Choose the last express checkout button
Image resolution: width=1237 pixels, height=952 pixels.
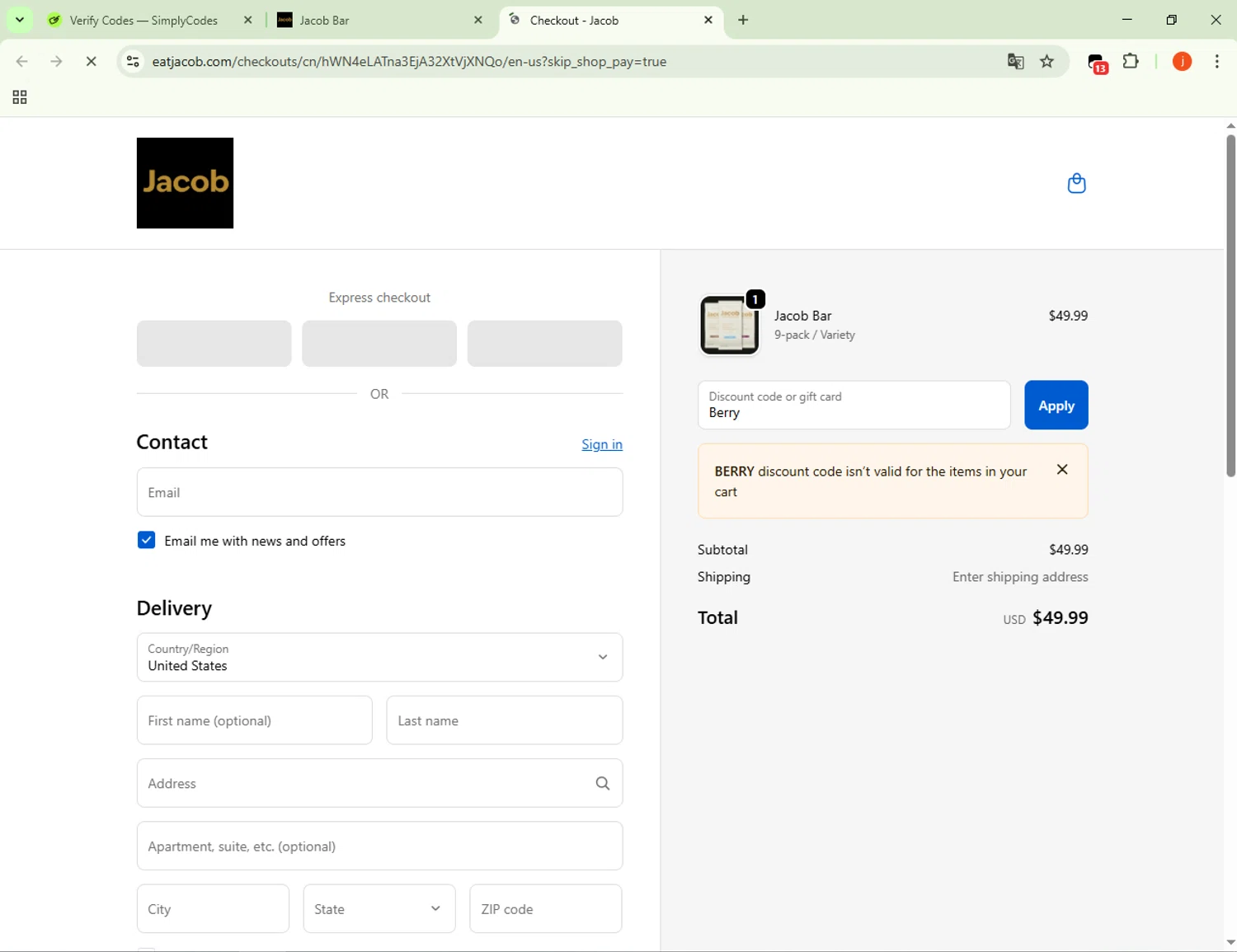545,343
